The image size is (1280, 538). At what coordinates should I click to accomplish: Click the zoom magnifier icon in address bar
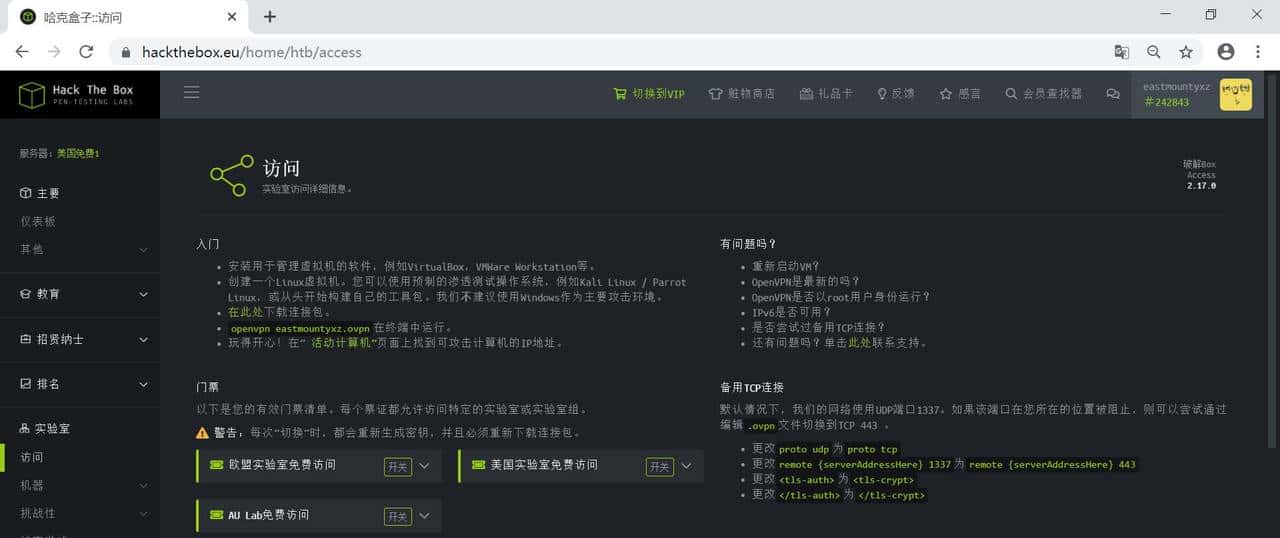[1153, 52]
